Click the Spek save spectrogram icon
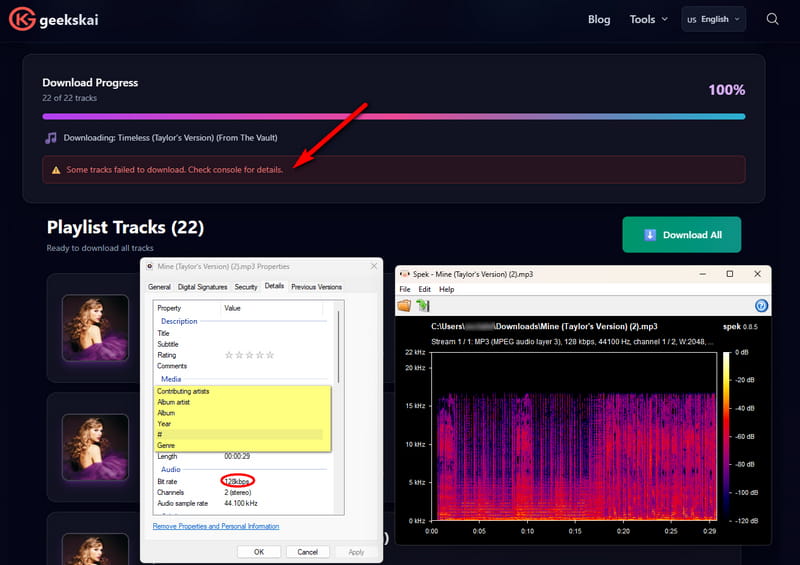800x565 pixels. [x=423, y=306]
